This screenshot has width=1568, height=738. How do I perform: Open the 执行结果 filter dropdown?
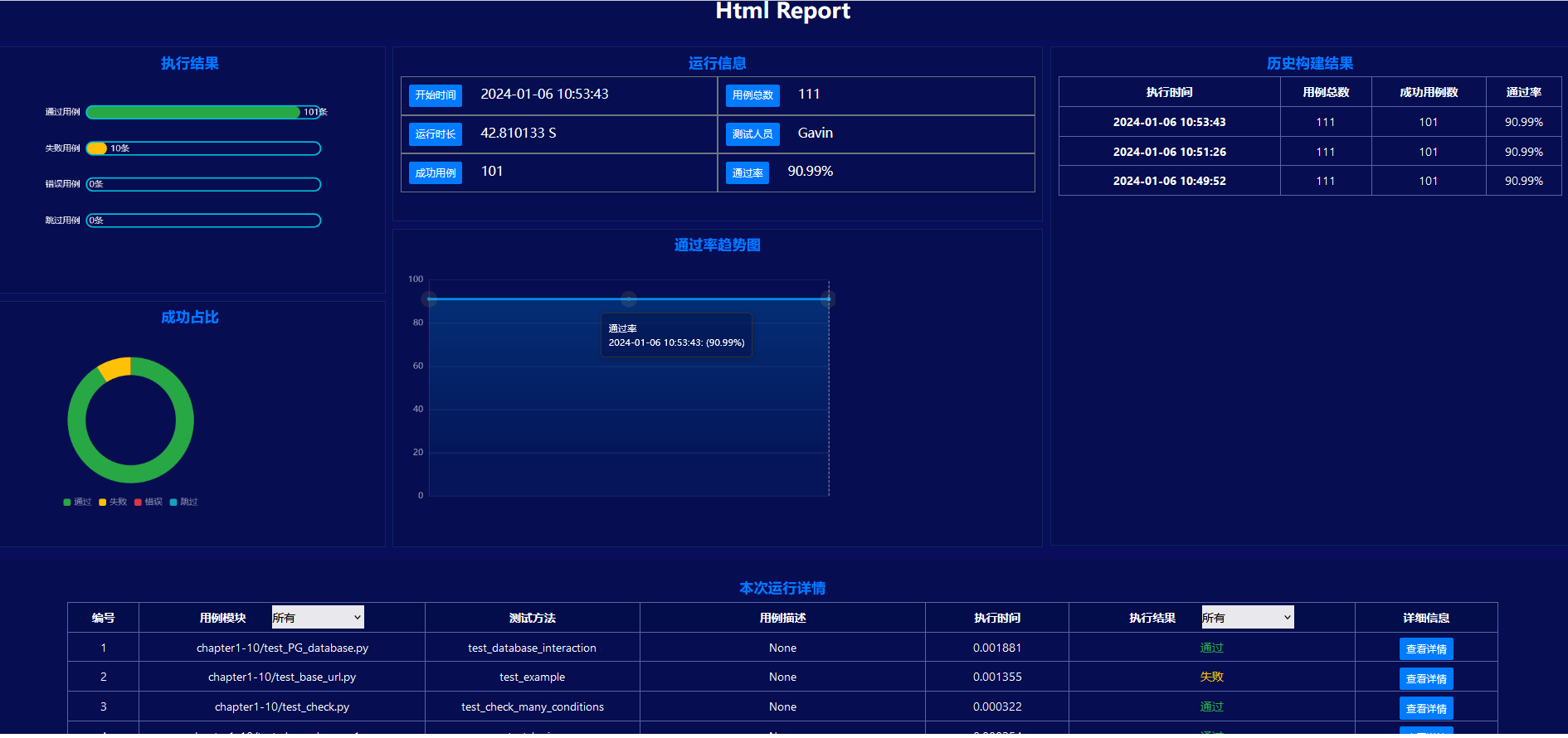click(x=1248, y=617)
